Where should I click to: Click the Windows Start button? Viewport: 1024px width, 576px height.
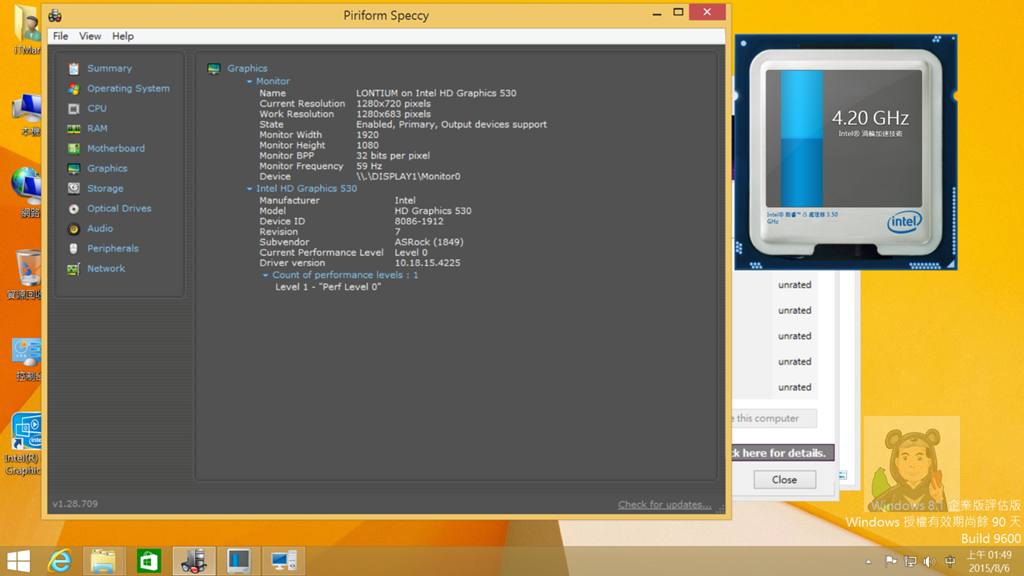[x=18, y=561]
